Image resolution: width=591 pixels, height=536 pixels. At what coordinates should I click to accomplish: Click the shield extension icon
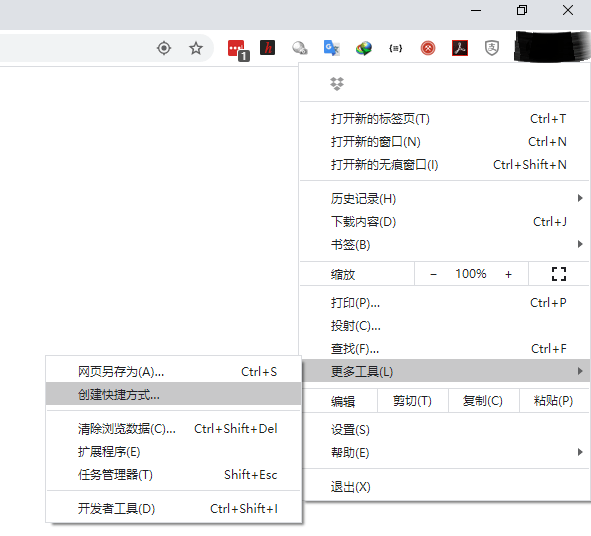point(491,48)
